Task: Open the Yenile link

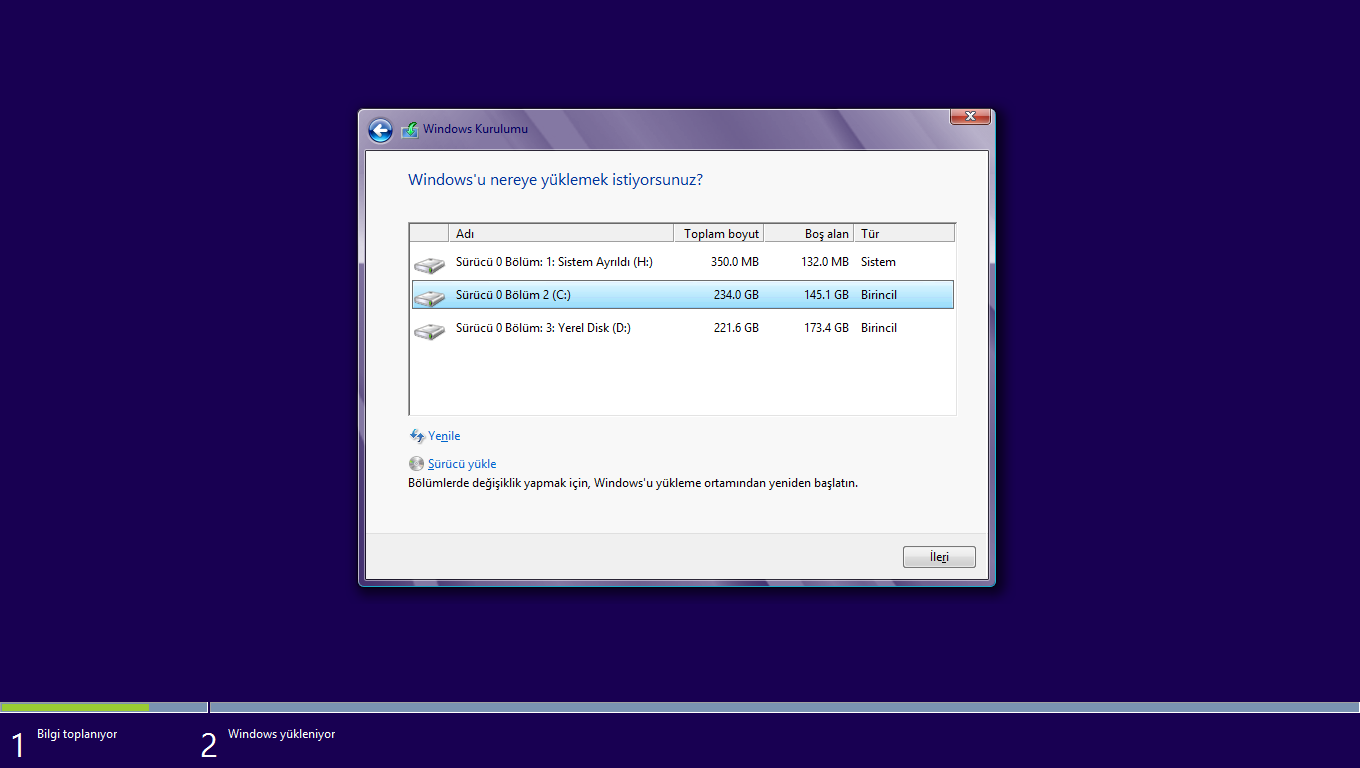Action: (444, 436)
